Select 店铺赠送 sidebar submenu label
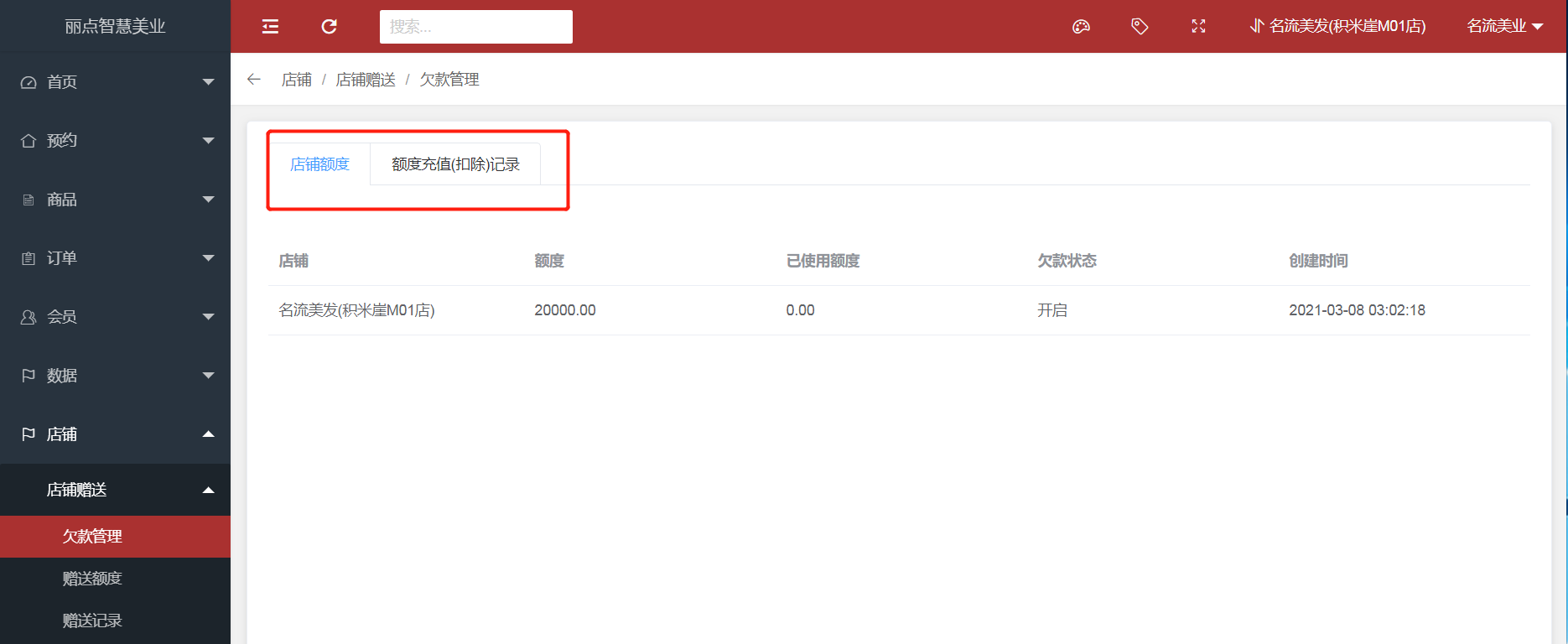Screen dimensions: 1568x644 point(76,490)
